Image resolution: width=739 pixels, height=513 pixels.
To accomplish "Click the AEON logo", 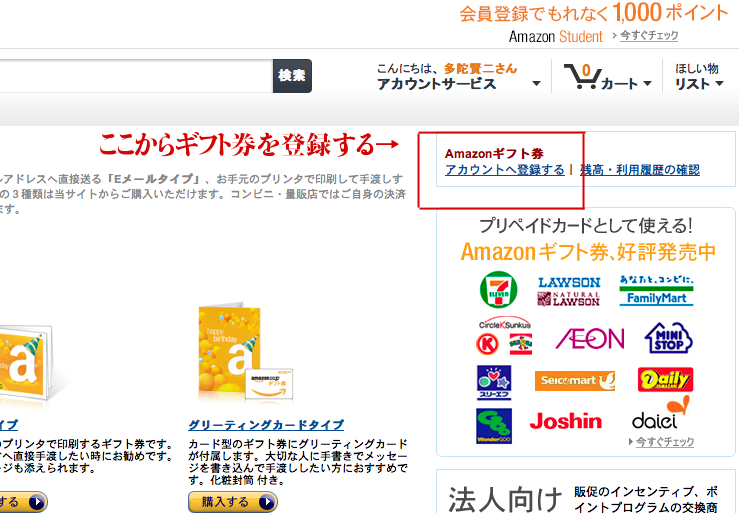I will (x=590, y=339).
